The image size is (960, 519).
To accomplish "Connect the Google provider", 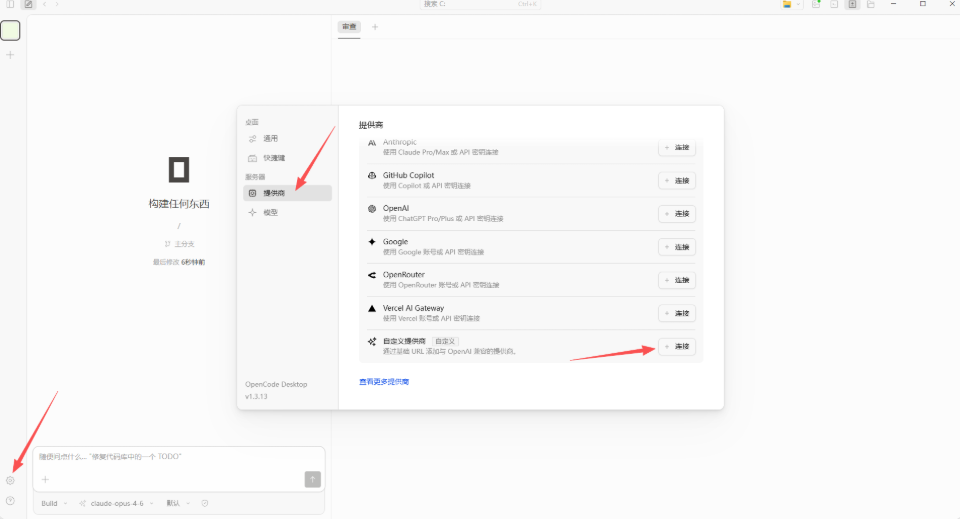I will [677, 247].
